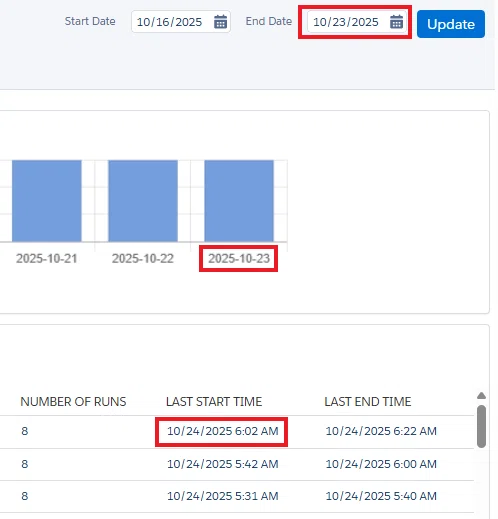Select the 2025-10-23 chart bar
Screen dimensions: 498x519
239,201
